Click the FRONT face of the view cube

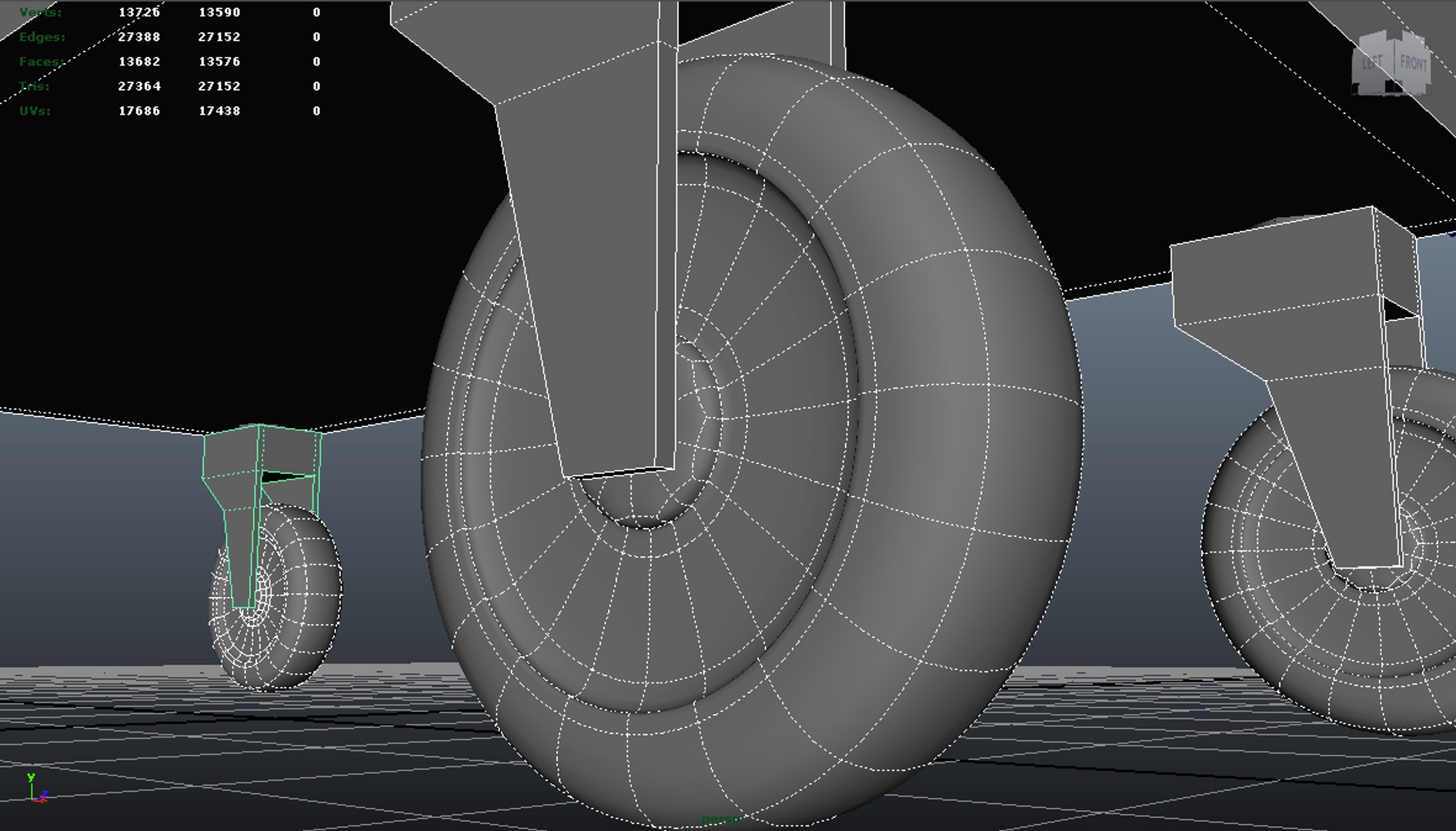point(1414,63)
